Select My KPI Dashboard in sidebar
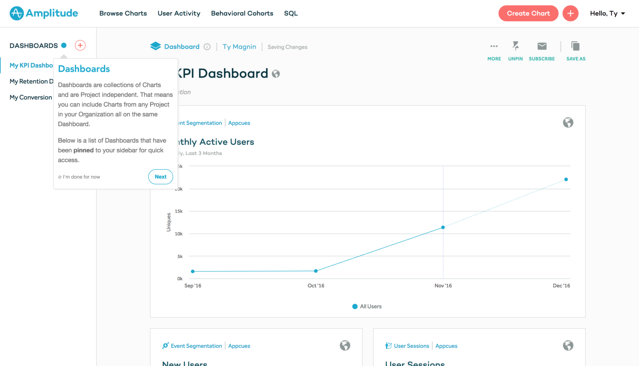The height and width of the screenshot is (366, 639). tap(31, 65)
